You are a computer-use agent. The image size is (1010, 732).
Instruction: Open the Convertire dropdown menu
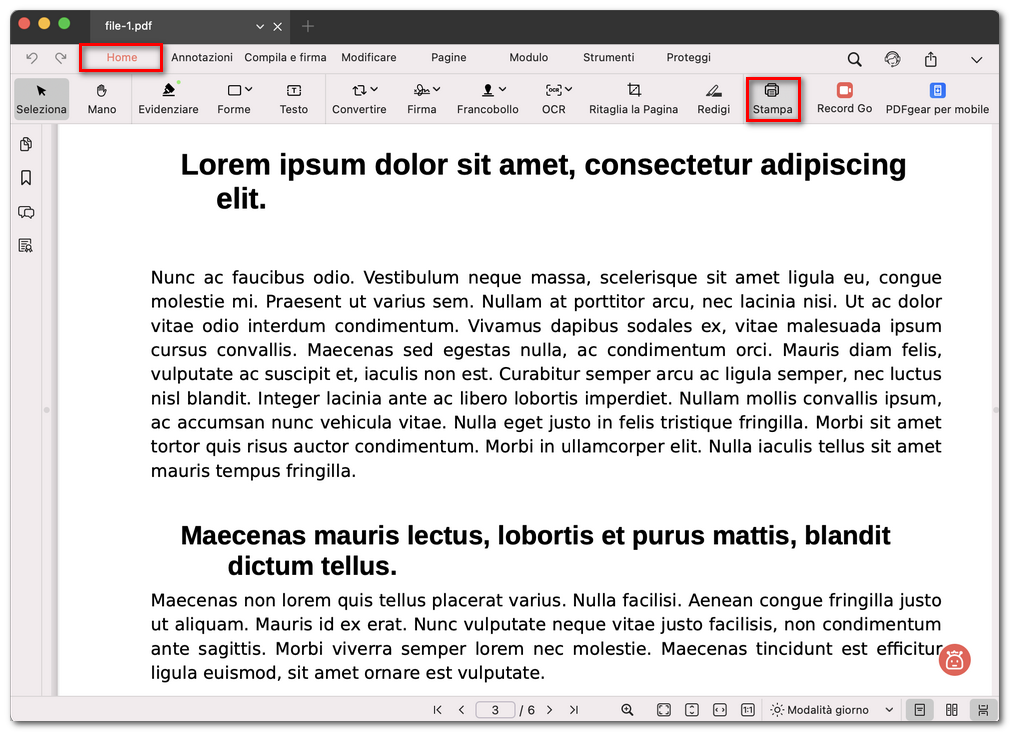[x=360, y=98]
